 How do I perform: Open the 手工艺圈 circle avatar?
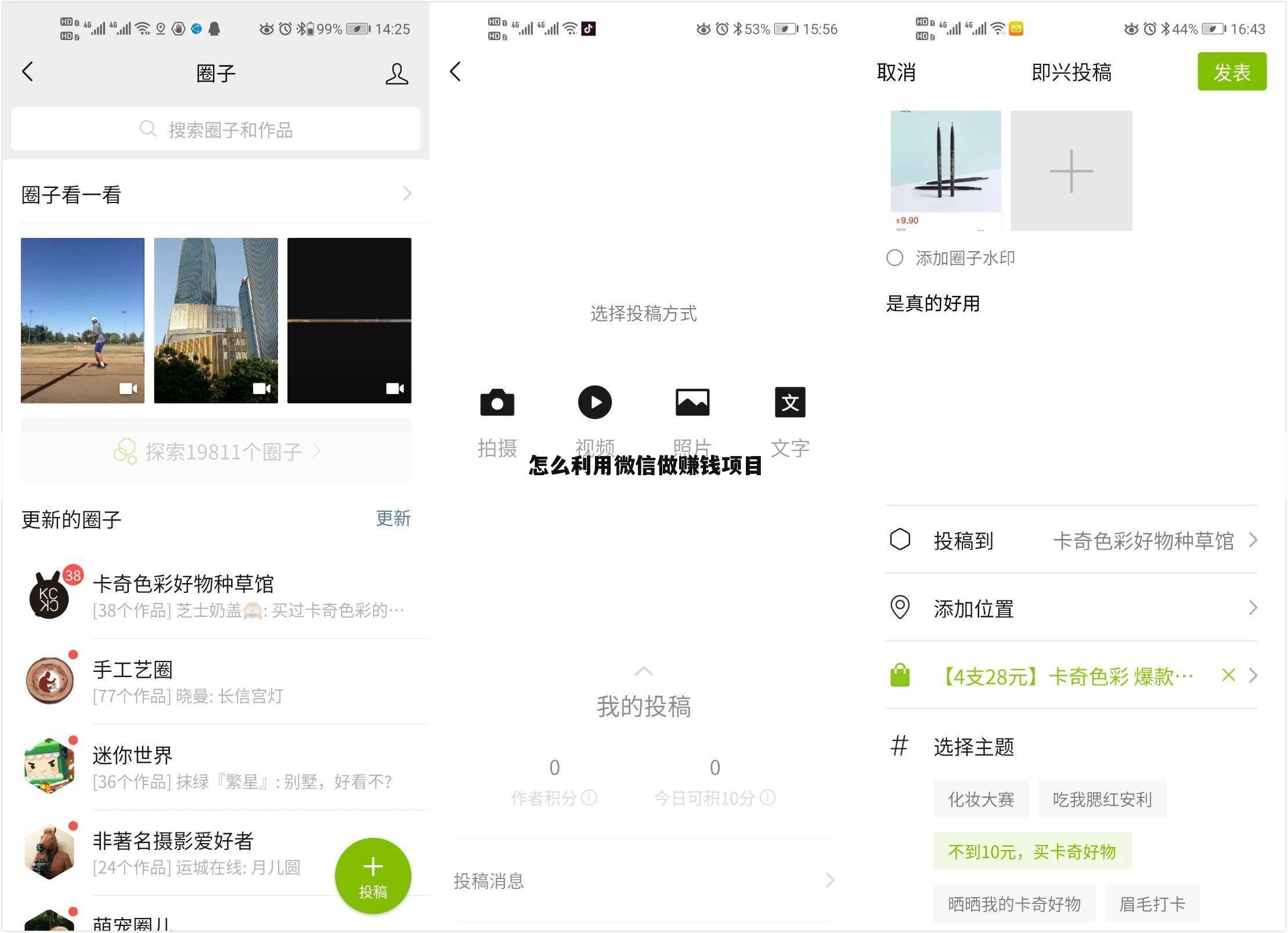coord(50,681)
